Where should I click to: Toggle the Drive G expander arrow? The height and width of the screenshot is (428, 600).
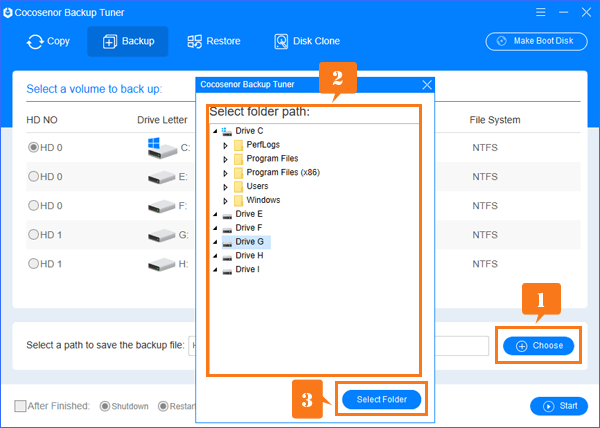215,242
